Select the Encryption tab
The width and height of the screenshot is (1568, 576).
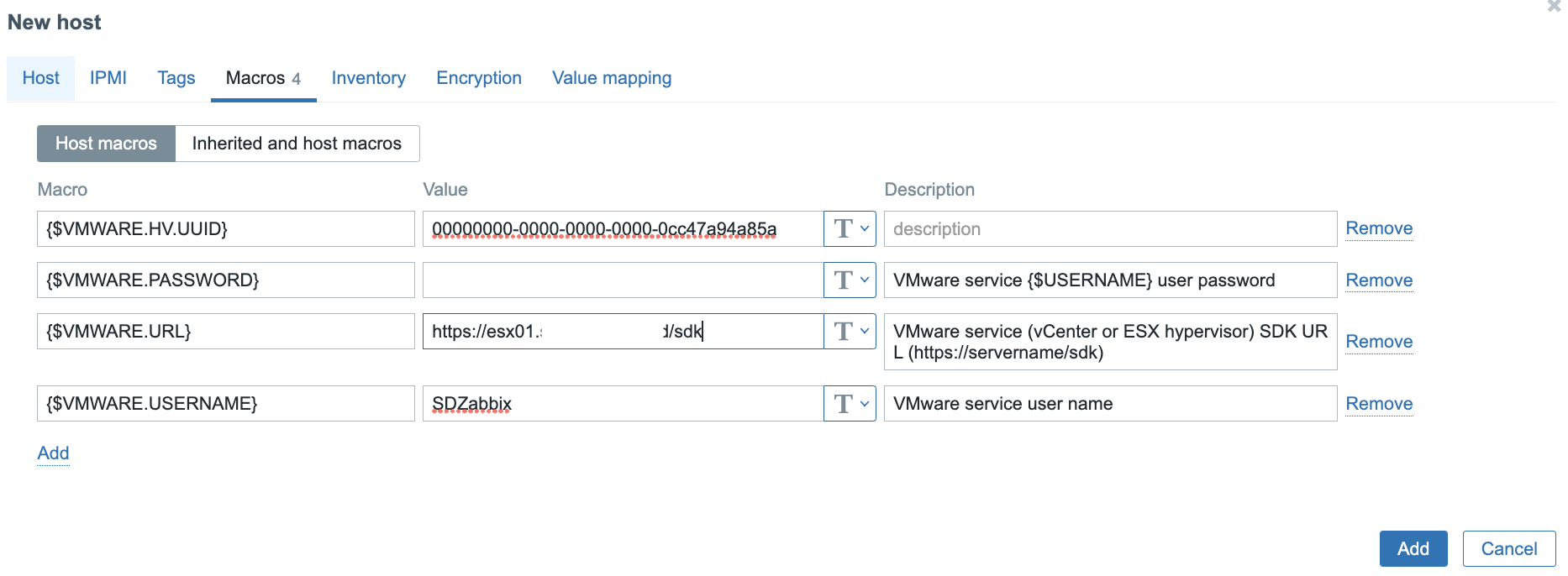(478, 78)
